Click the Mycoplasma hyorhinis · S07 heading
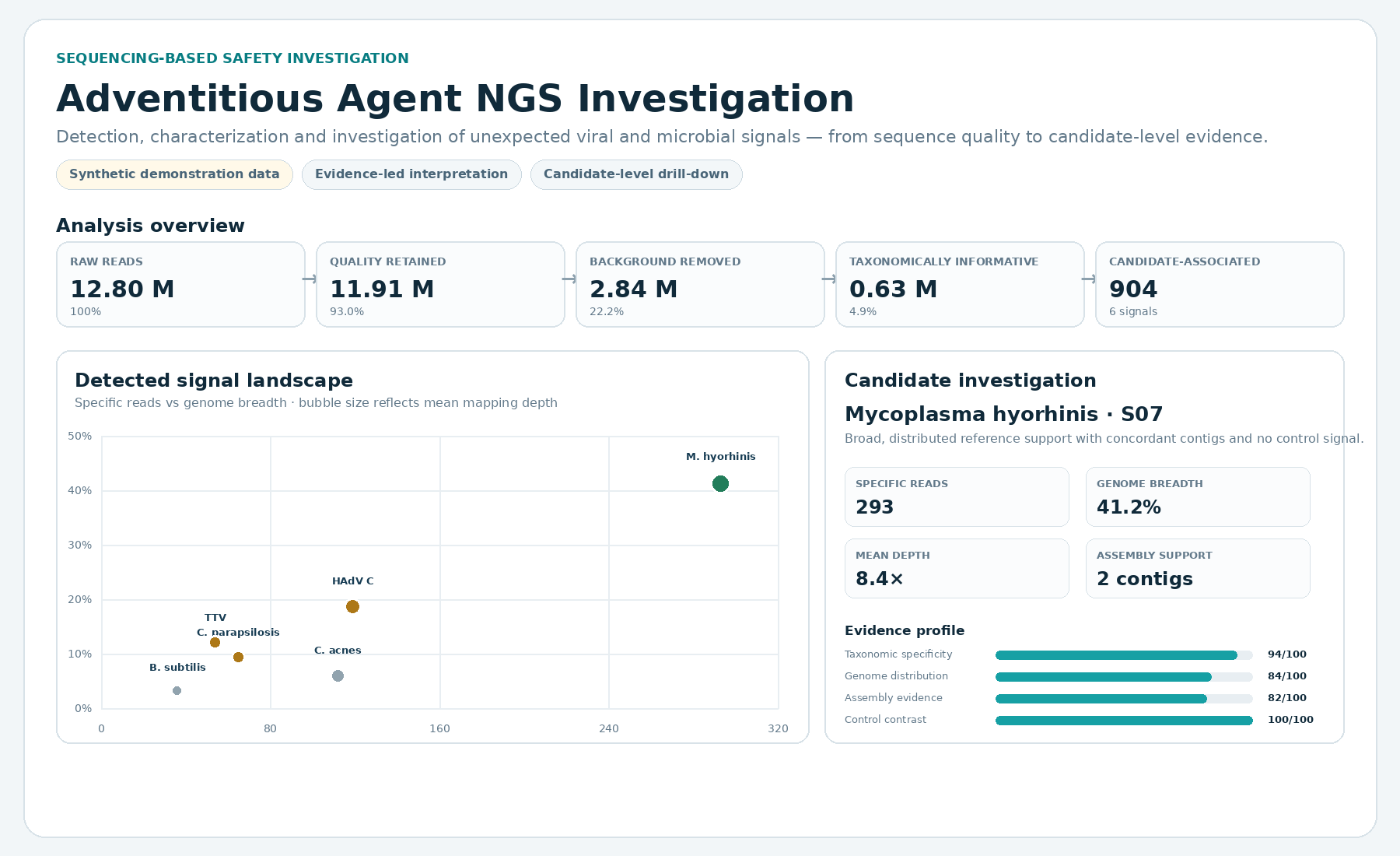The height and width of the screenshot is (856, 1400). click(x=1003, y=414)
